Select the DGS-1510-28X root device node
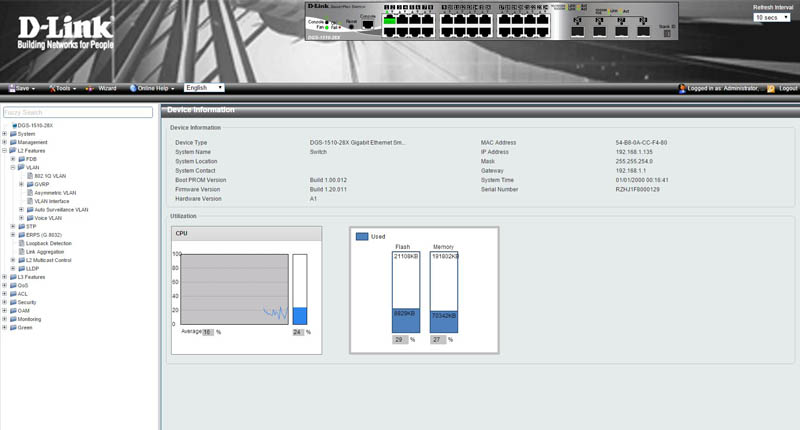 34,125
